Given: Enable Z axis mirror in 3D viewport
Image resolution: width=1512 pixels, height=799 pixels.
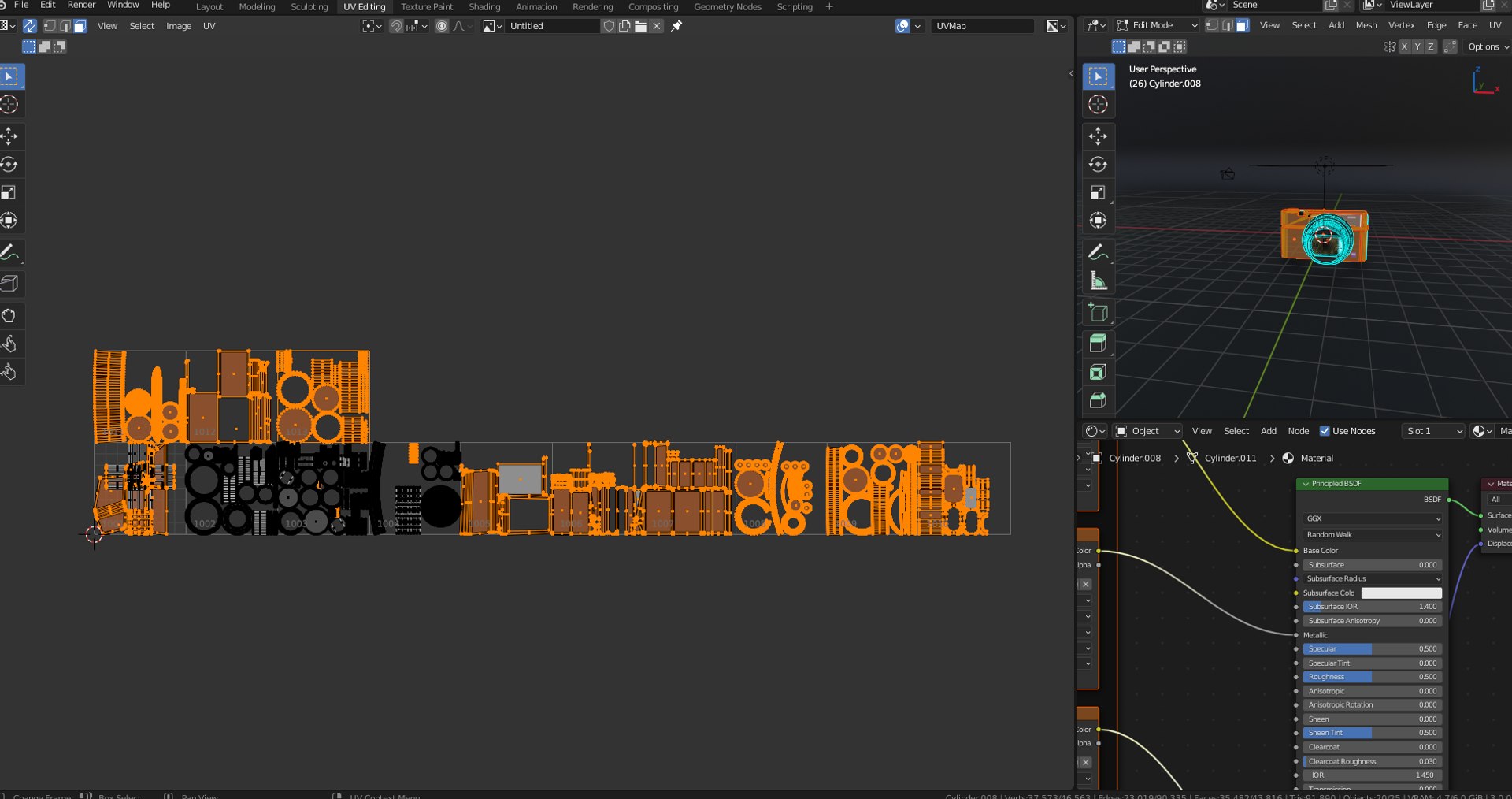Looking at the screenshot, I should 1431,46.
